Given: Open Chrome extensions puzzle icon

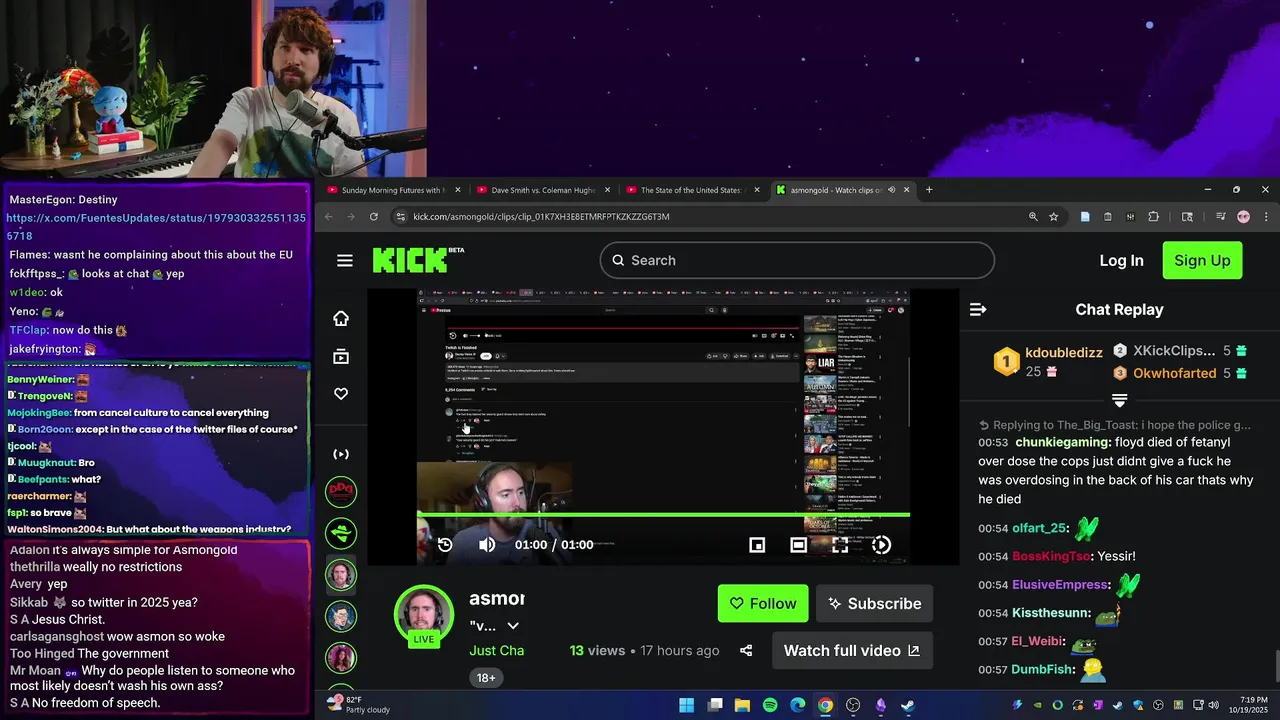Looking at the screenshot, I should 1153,216.
